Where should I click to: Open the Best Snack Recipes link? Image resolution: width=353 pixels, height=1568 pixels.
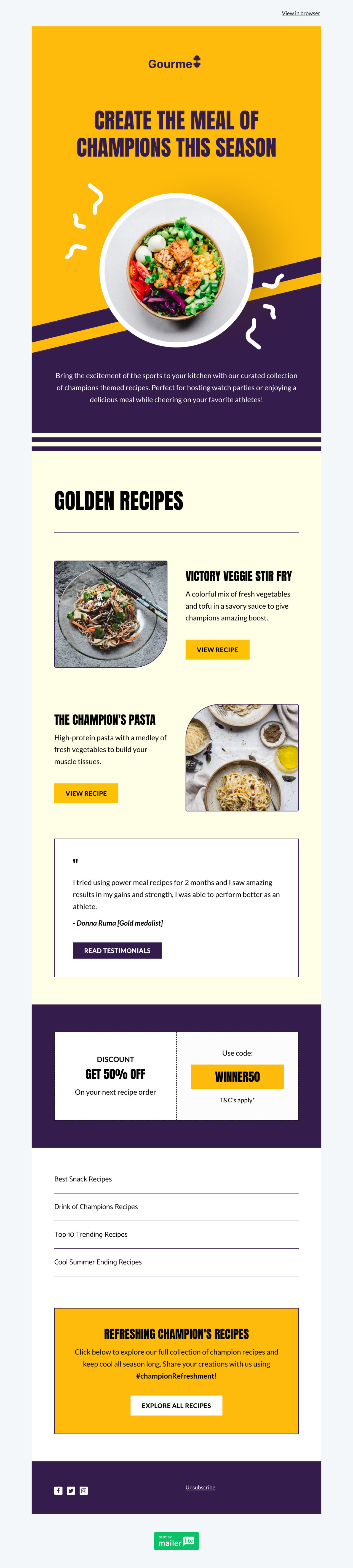point(83,1179)
